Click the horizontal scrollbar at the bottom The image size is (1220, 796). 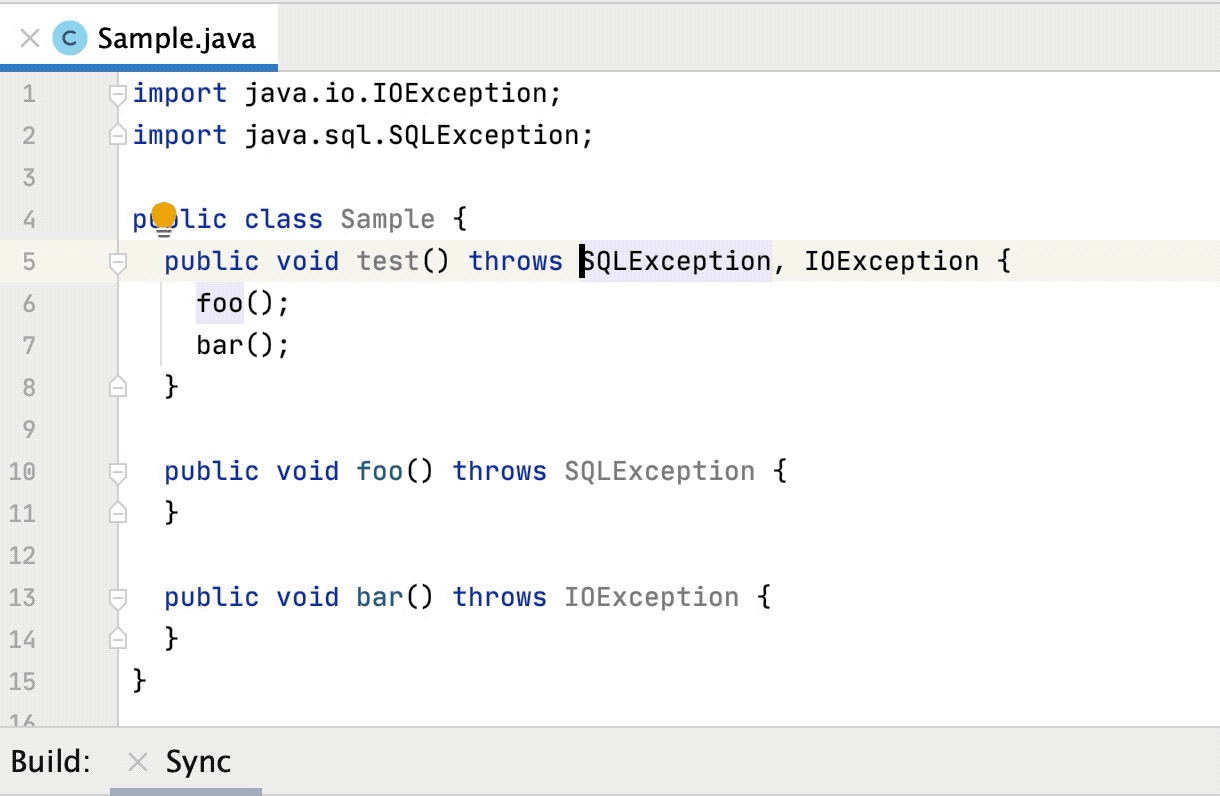(186, 790)
